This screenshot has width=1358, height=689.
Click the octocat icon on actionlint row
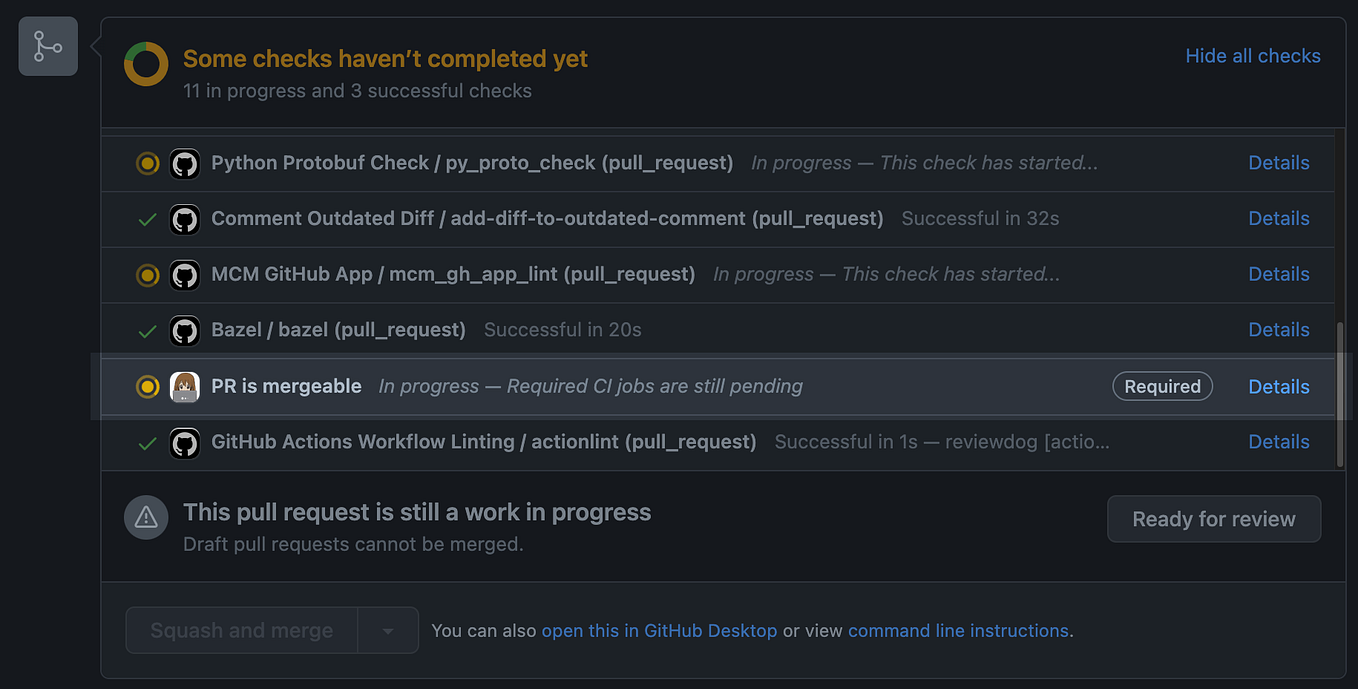[185, 442]
